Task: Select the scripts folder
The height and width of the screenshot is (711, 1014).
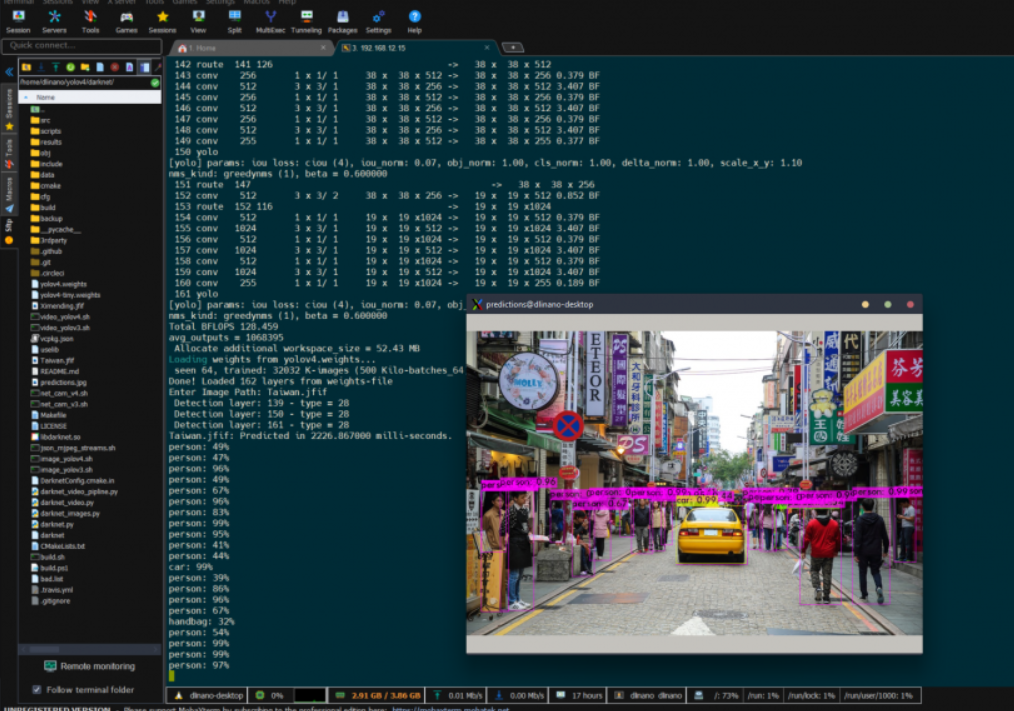Action: pyautogui.click(x=45, y=131)
